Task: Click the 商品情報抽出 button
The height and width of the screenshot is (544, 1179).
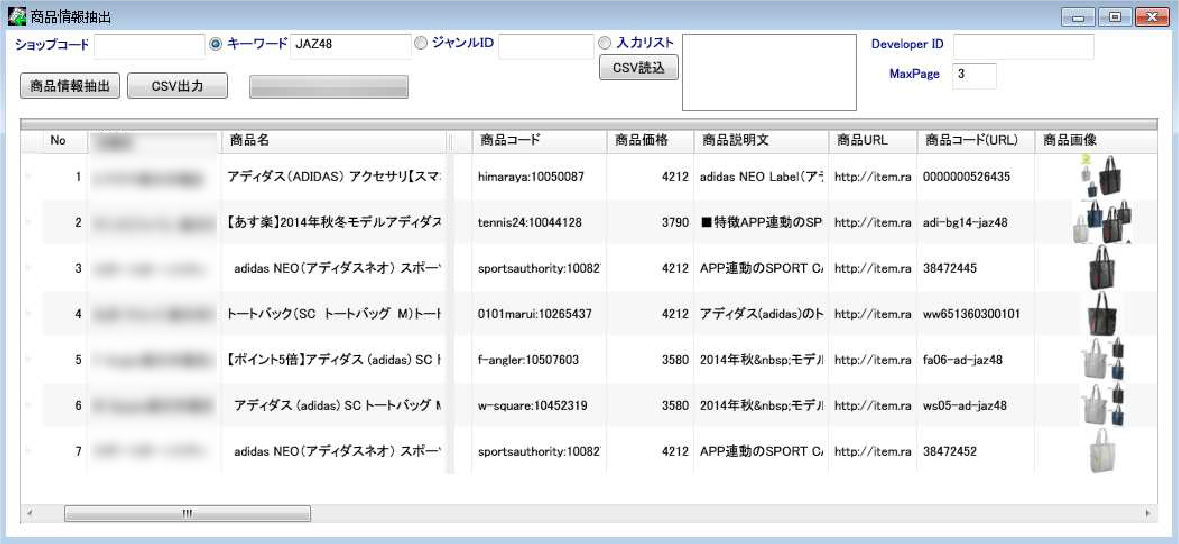Action: point(70,86)
